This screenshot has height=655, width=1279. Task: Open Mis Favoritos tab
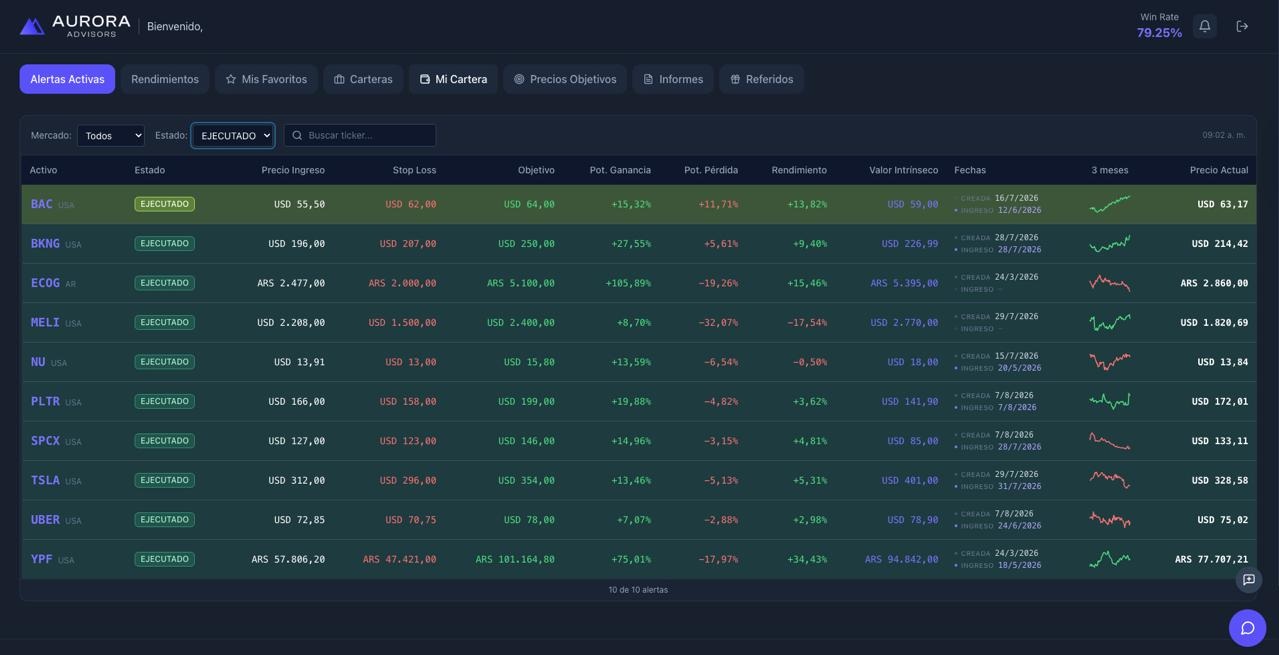click(266, 79)
